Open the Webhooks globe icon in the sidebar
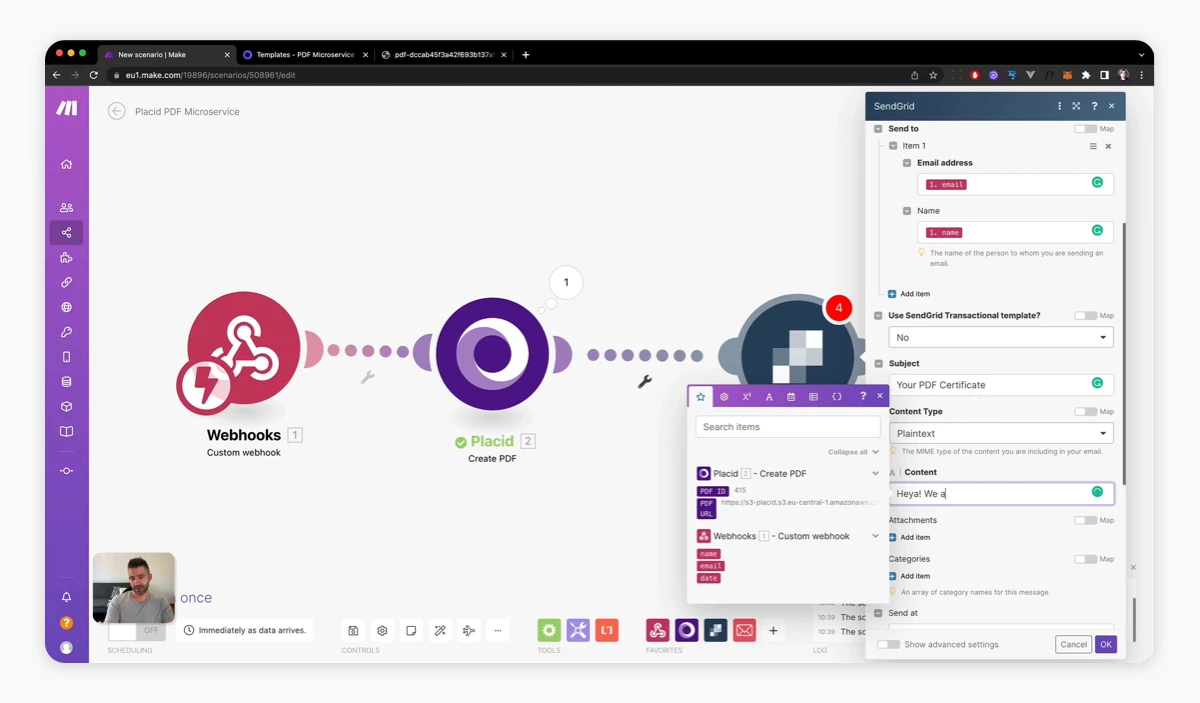Screen dimensions: 1200x703 (x=66, y=307)
